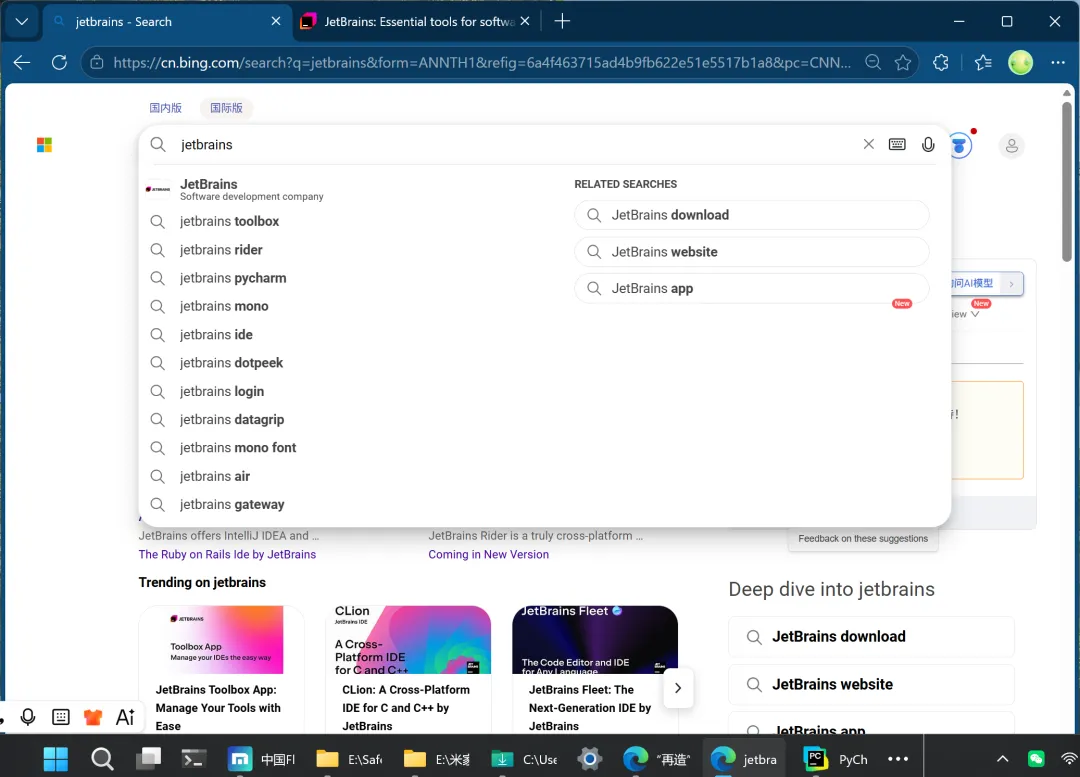Click 'Feedback on these suggestions'
Screen dimensions: 1080x777
coord(862,539)
